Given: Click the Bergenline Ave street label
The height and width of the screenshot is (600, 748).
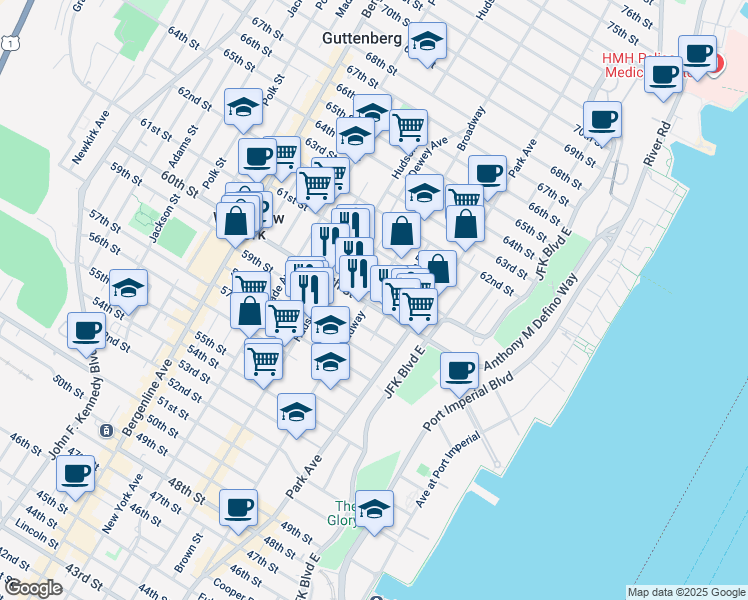Looking at the screenshot, I should click(147, 397).
